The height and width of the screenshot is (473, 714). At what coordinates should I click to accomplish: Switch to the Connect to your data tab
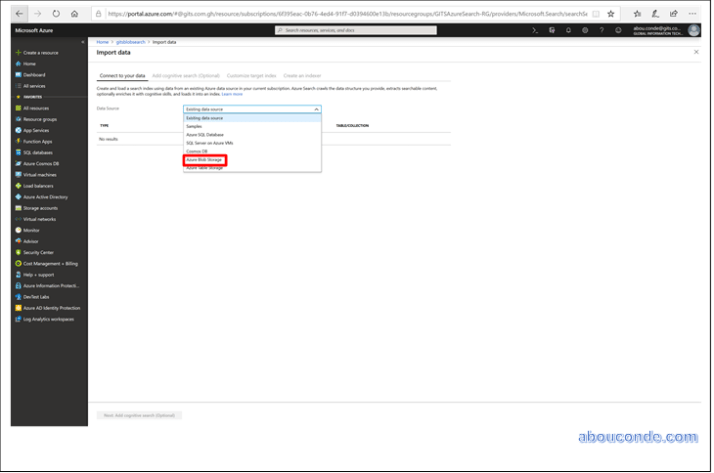[x=121, y=76]
